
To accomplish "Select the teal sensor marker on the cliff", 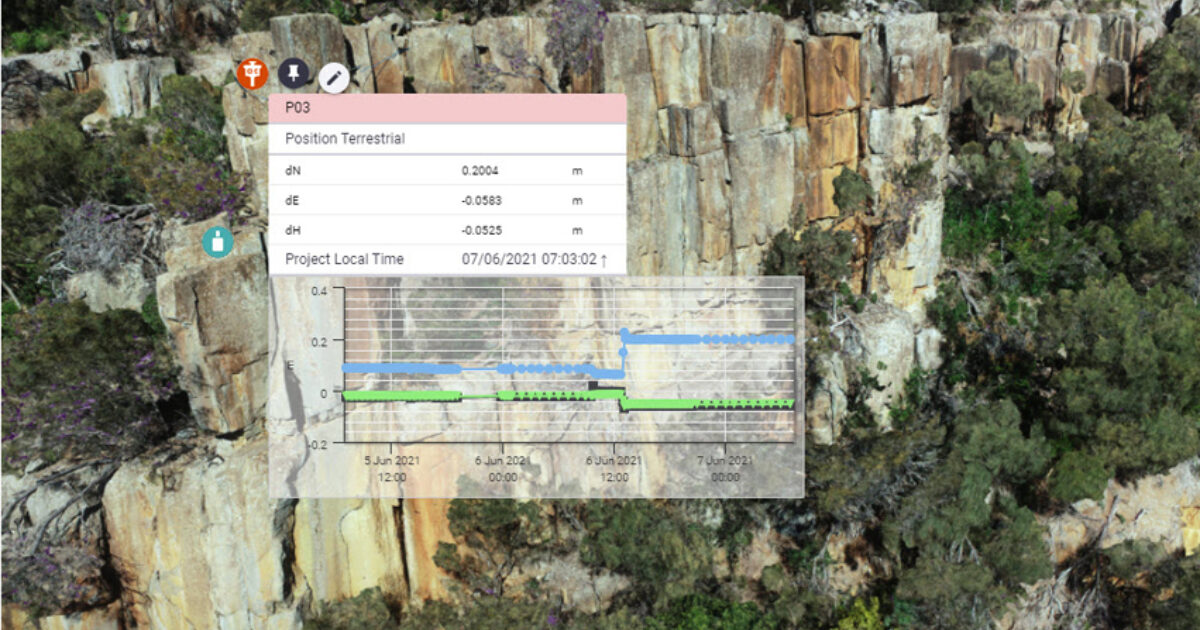I will point(217,241).
